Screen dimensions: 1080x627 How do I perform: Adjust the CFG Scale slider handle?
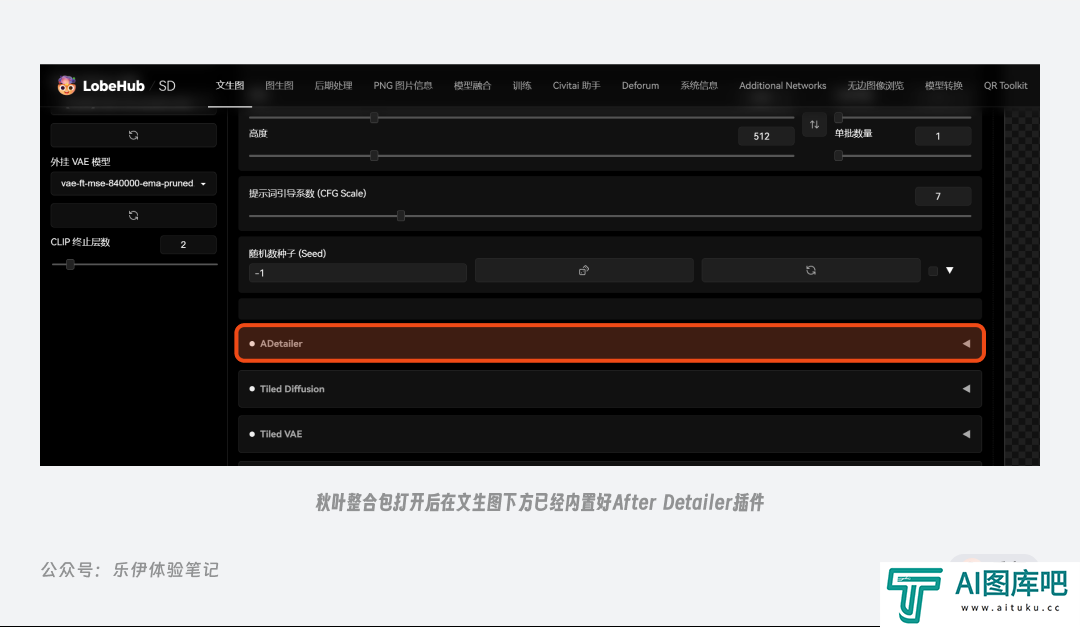401,215
